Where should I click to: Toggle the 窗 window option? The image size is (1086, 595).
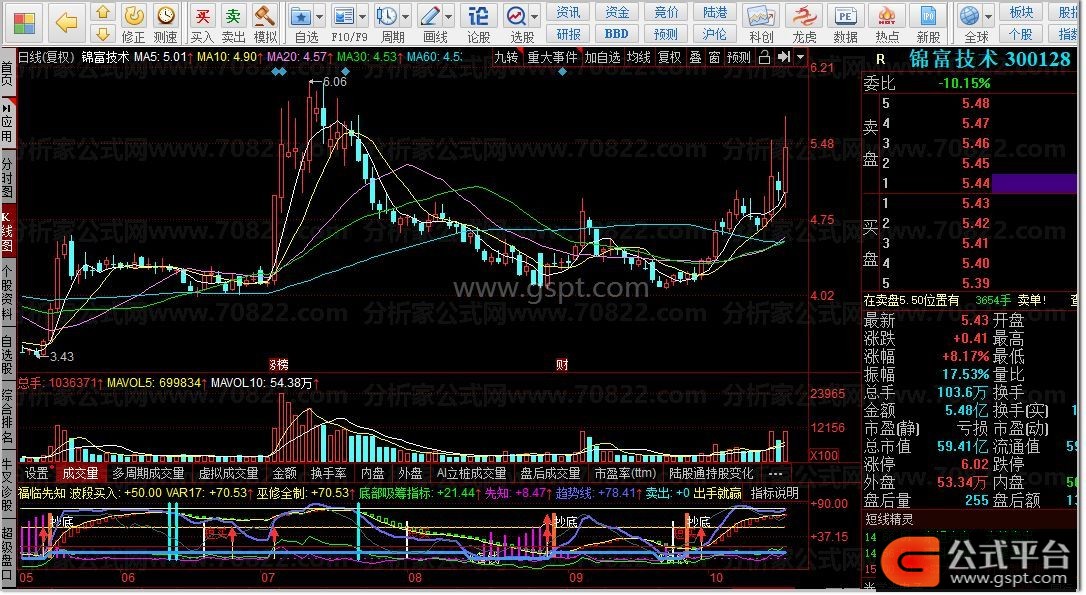click(x=714, y=57)
